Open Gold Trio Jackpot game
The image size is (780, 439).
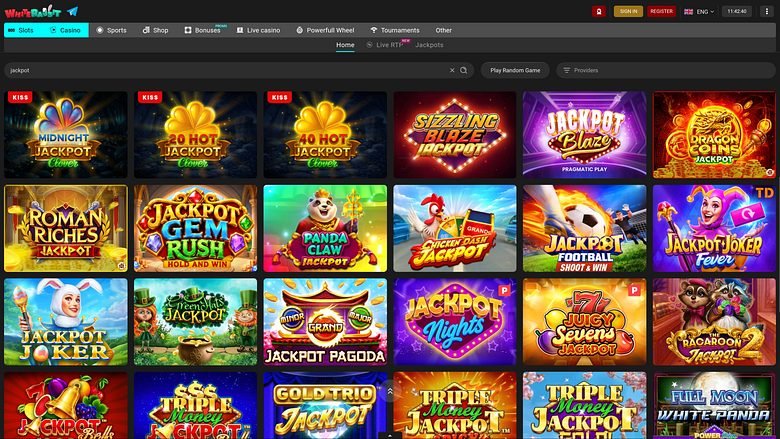tap(325, 406)
